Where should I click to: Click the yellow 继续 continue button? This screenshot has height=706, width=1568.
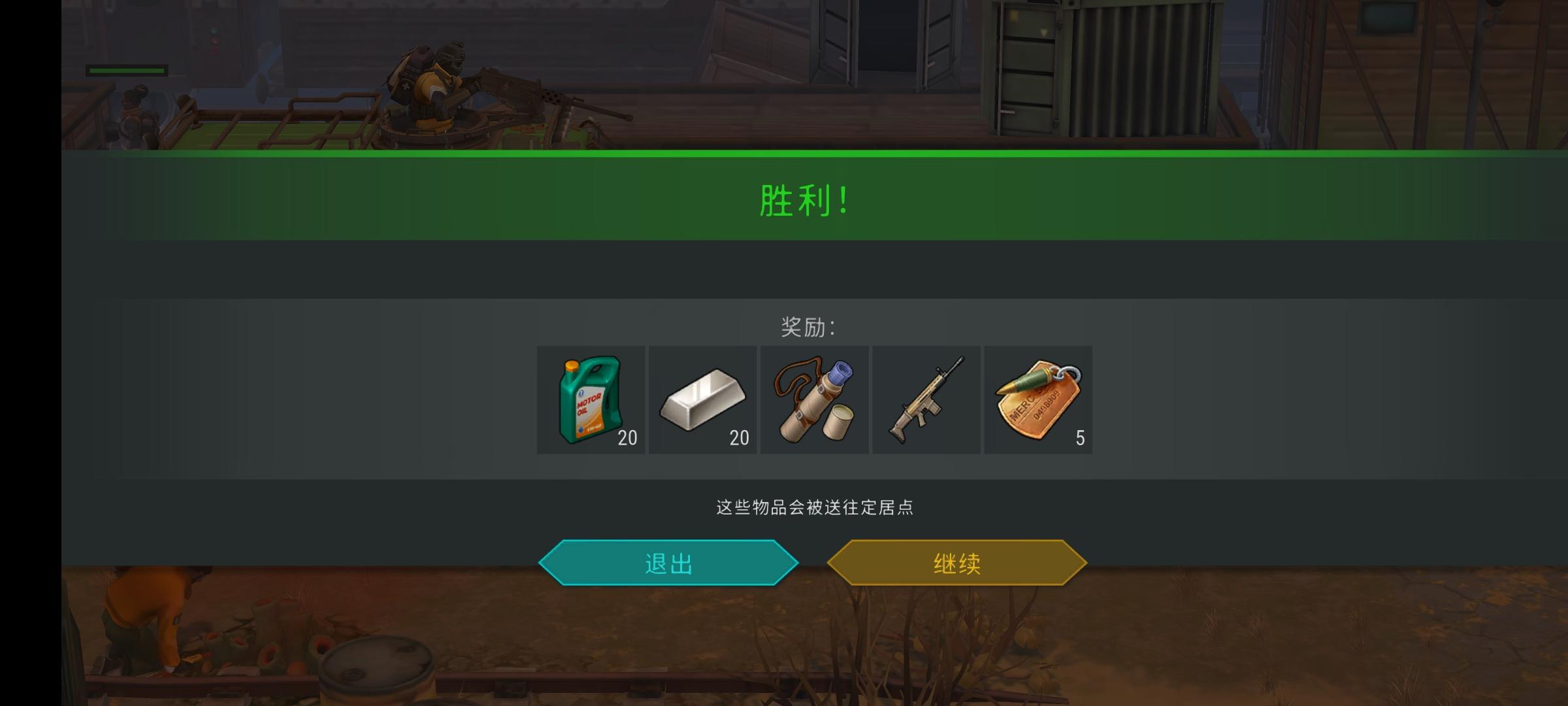(957, 563)
